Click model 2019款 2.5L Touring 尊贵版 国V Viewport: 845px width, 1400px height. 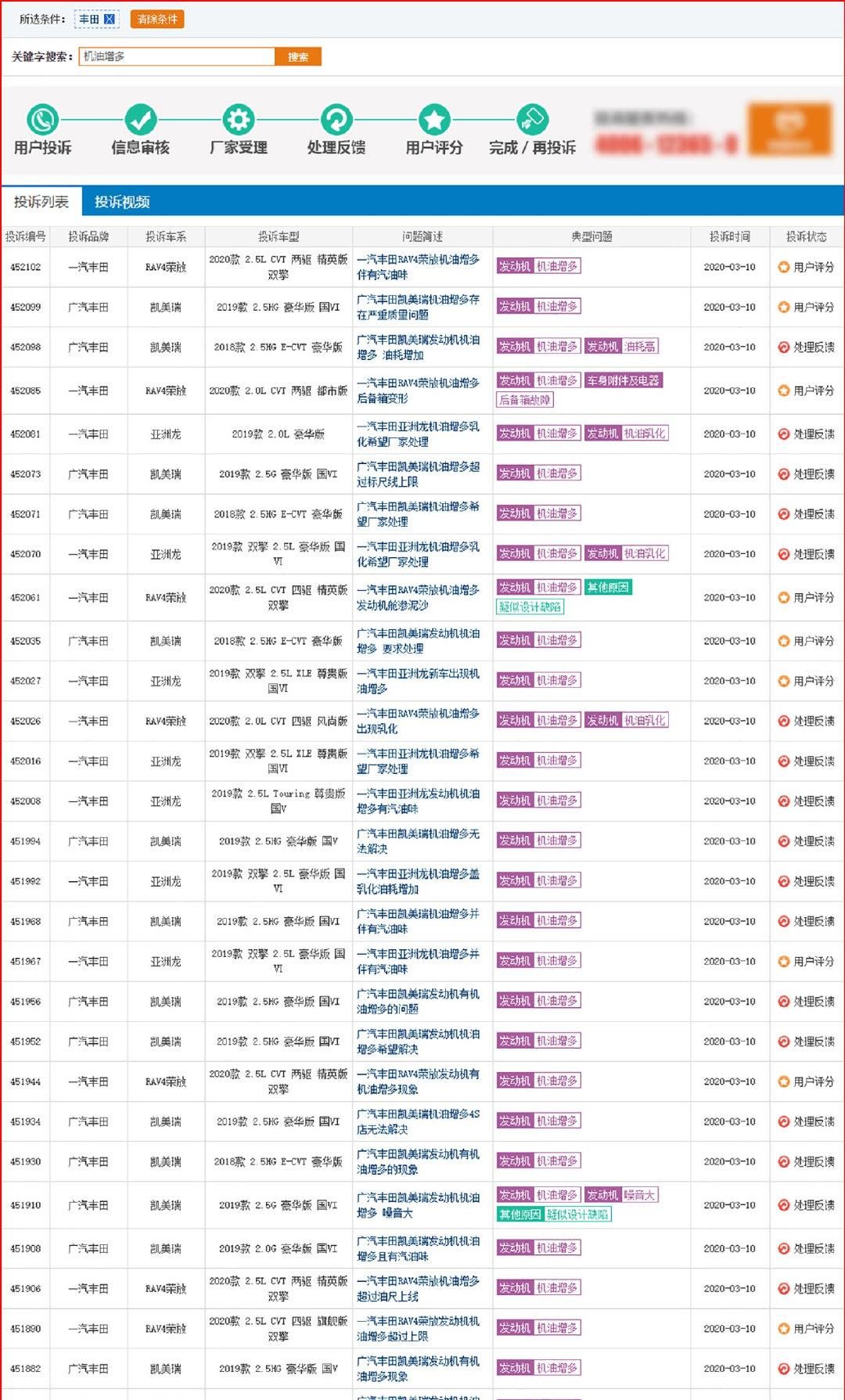[x=279, y=801]
